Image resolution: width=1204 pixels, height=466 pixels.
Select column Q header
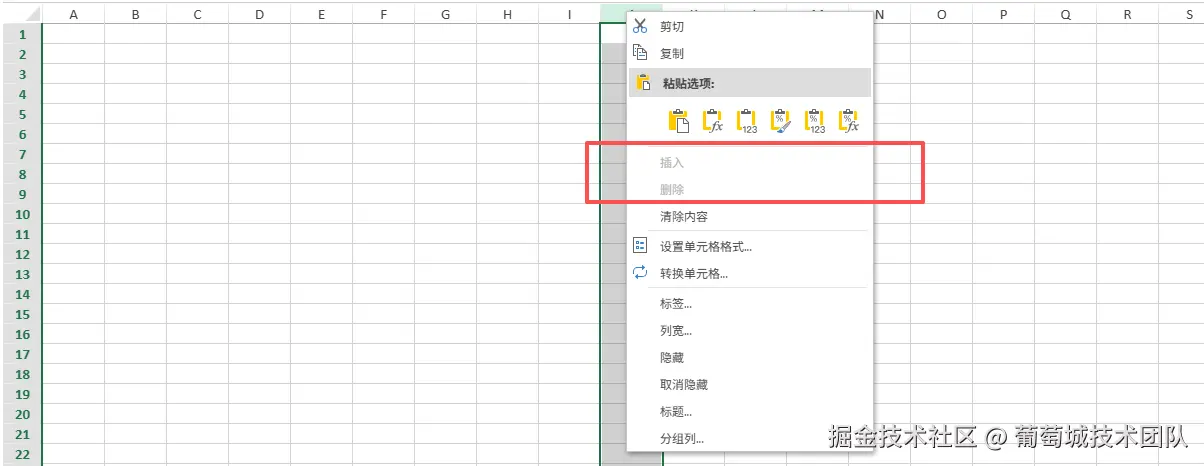click(x=1065, y=14)
